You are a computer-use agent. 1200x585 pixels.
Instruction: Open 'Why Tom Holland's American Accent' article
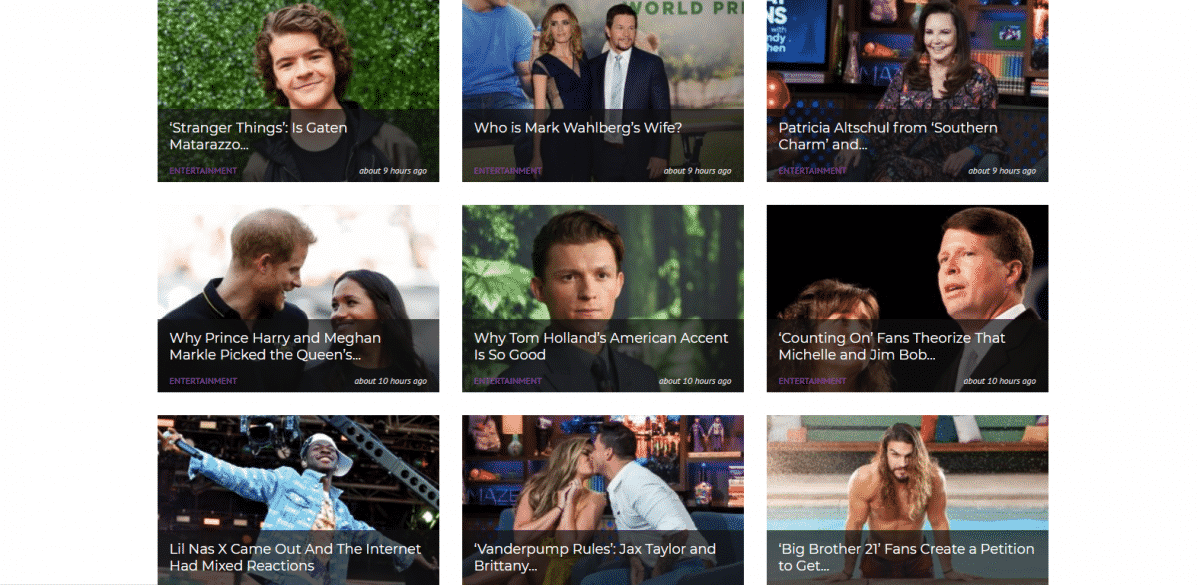coord(601,346)
